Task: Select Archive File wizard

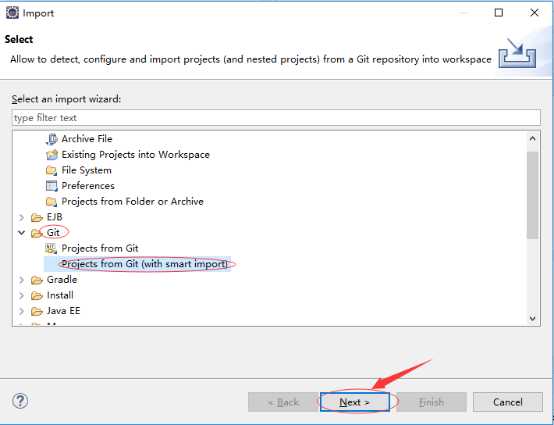Action: coord(87,139)
